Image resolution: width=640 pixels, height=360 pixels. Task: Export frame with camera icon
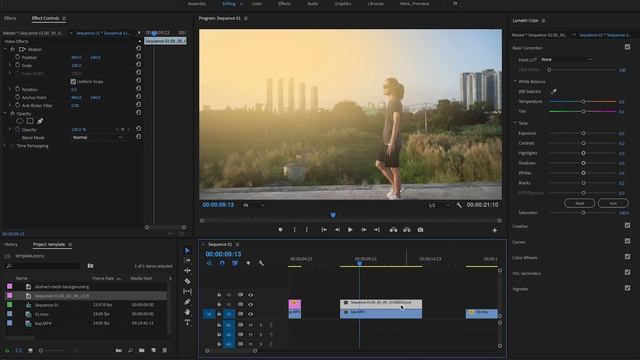click(x=420, y=230)
